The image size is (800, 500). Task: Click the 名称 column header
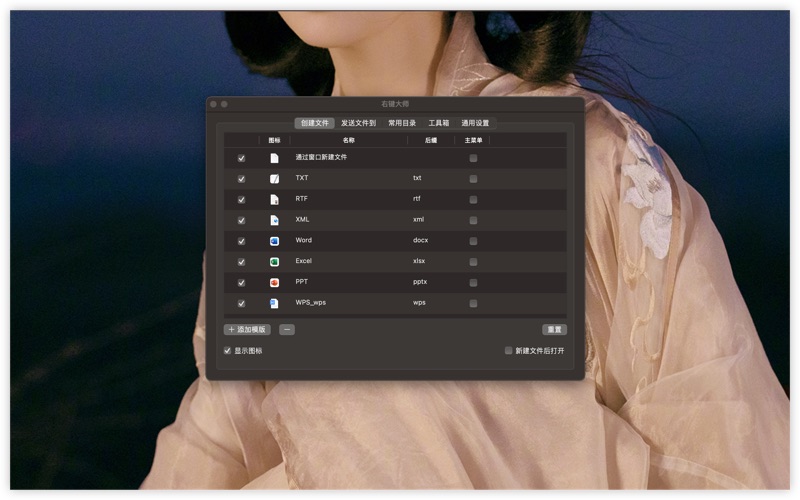(348, 140)
